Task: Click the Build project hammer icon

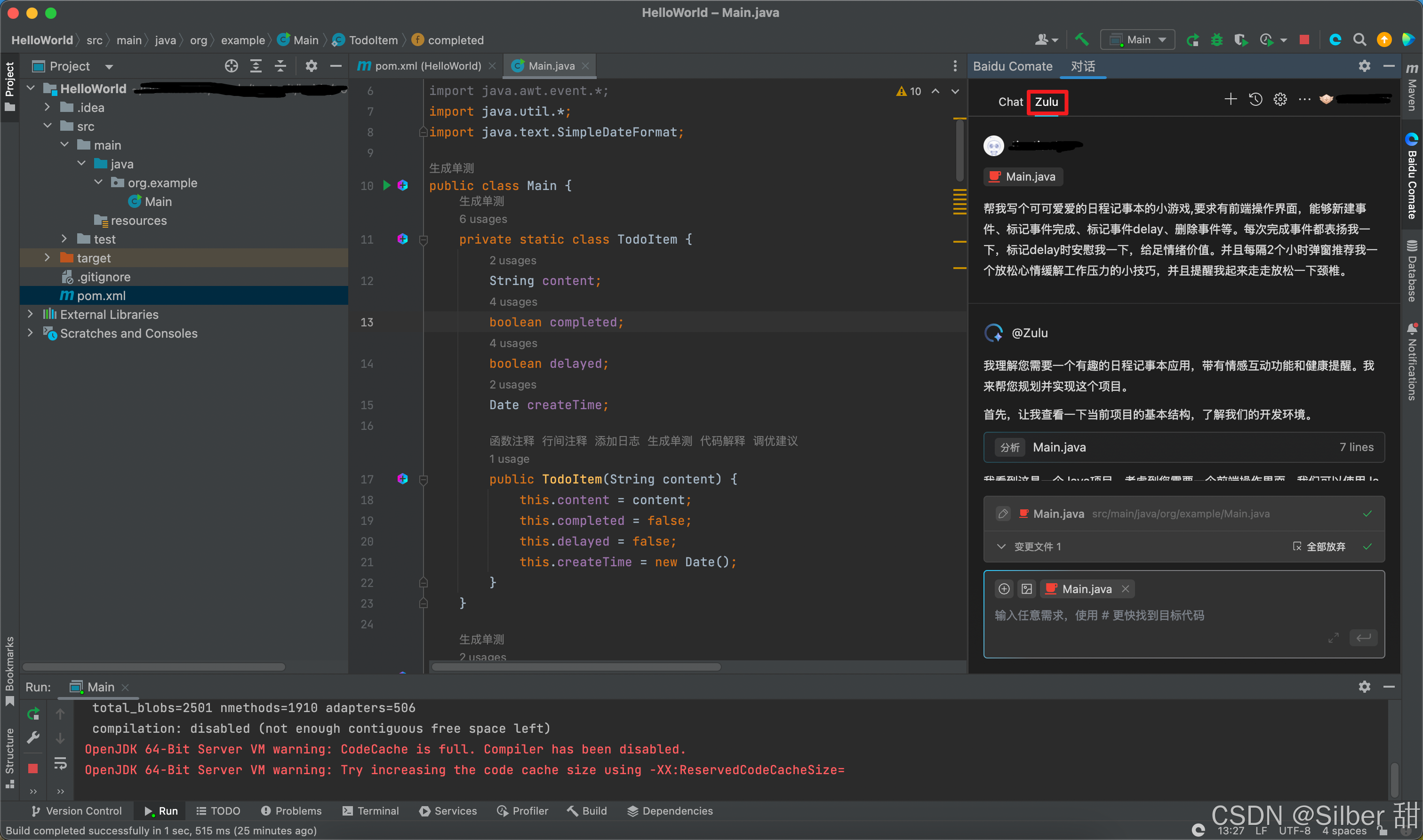Action: pos(1081,40)
